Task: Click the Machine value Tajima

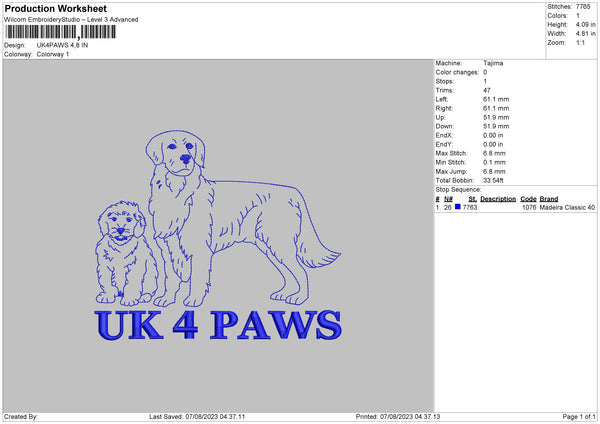Action: (x=493, y=63)
